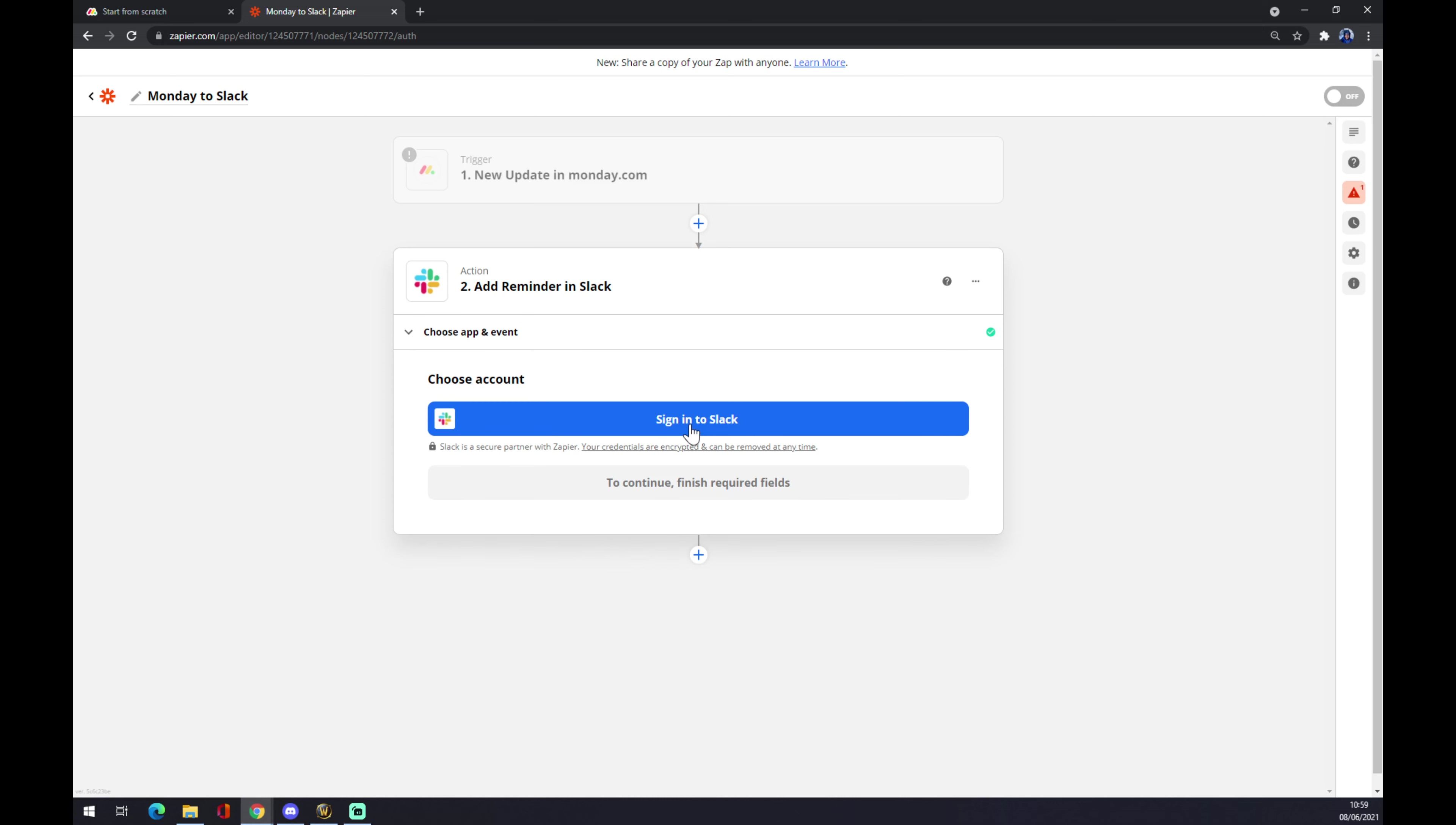Click the help icon on the Slack action step
Viewport: 1456px width, 825px height.
[x=947, y=281]
